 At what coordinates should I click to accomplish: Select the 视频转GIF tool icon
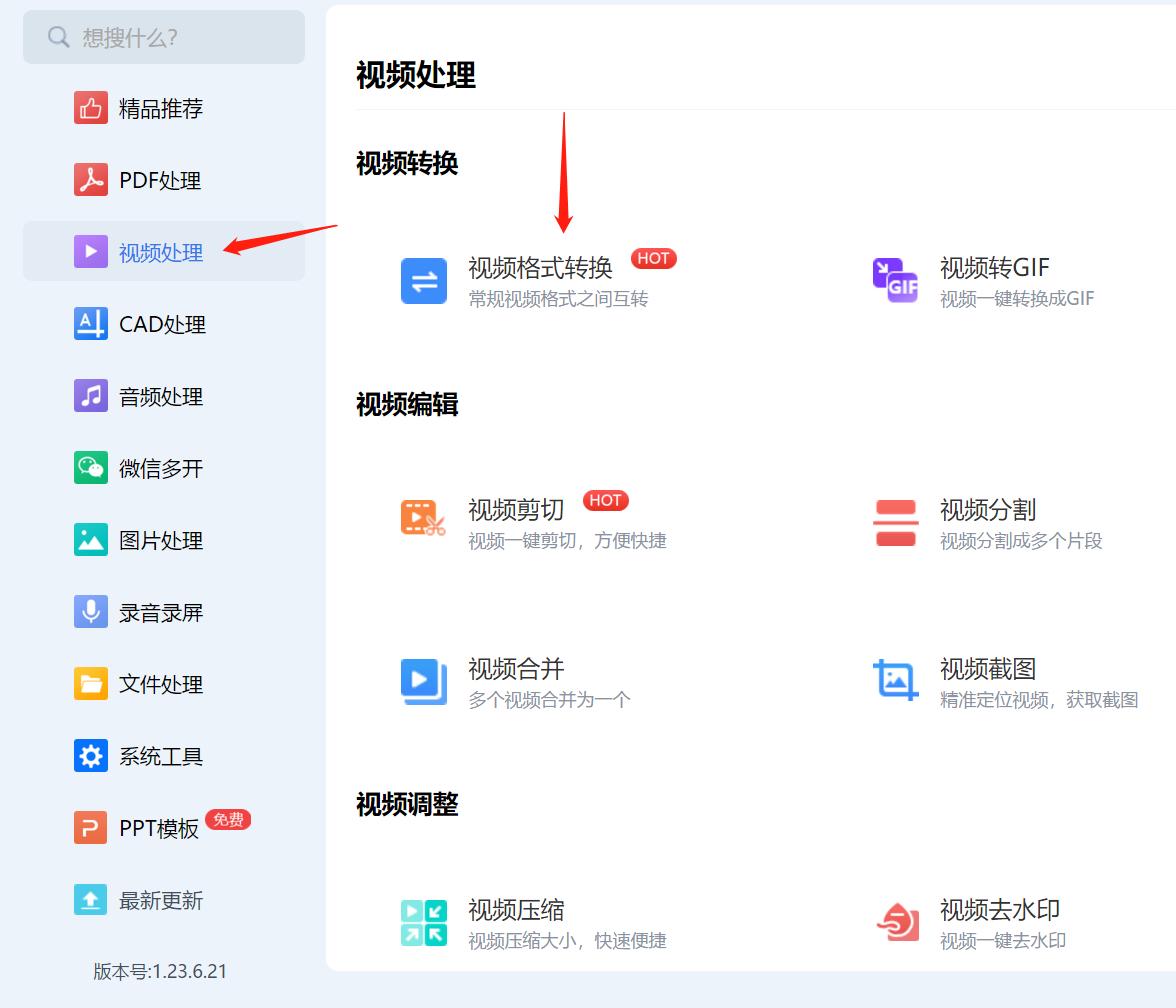(895, 281)
